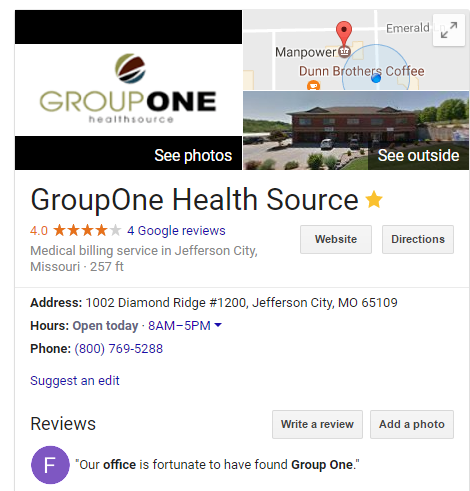
Task: Expand the business hours dropdown arrow
Action: click(x=218, y=325)
